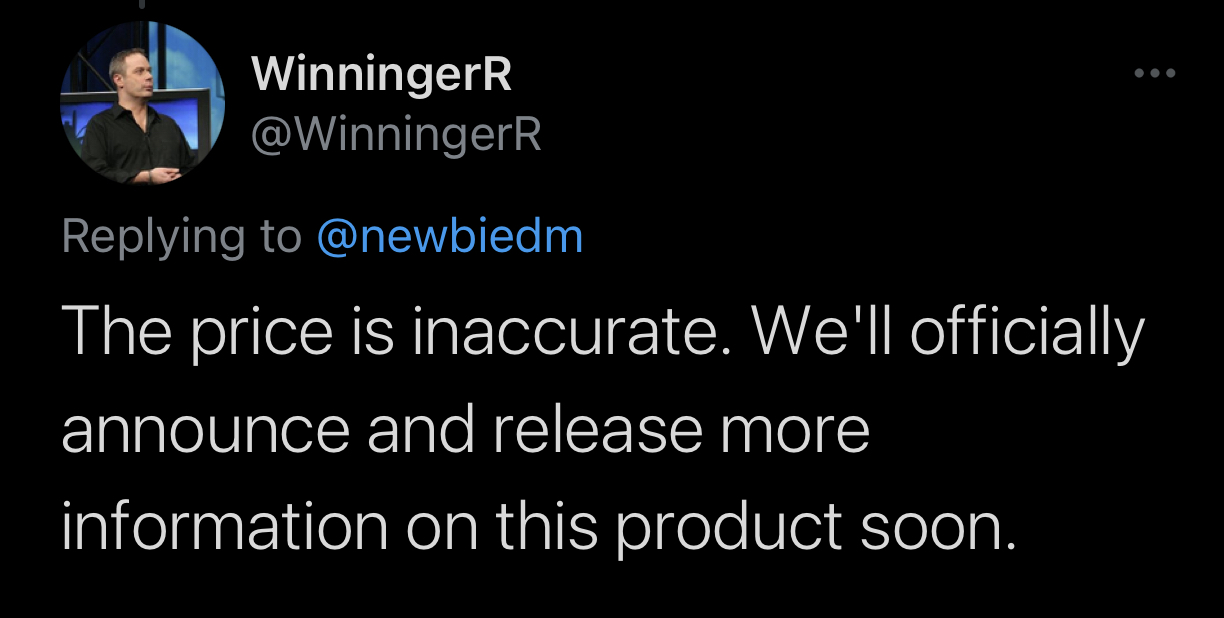
Task: Open the three-dot more options menu
Action: 1154,73
